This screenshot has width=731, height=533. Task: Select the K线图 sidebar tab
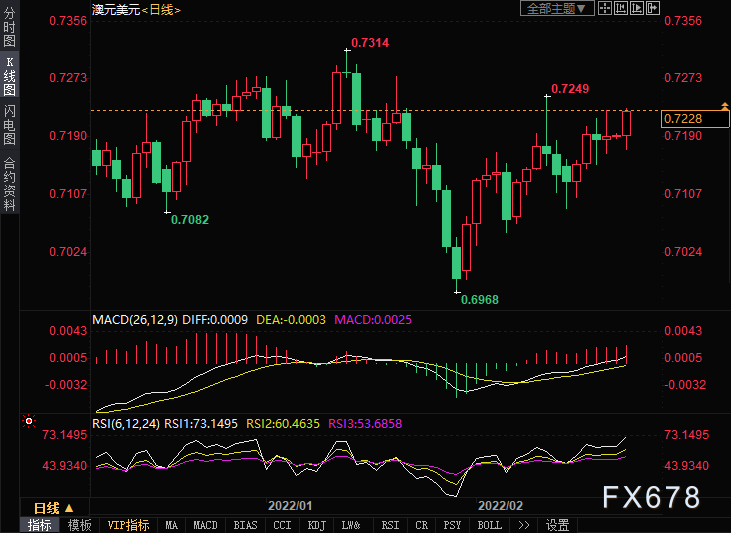(9, 76)
